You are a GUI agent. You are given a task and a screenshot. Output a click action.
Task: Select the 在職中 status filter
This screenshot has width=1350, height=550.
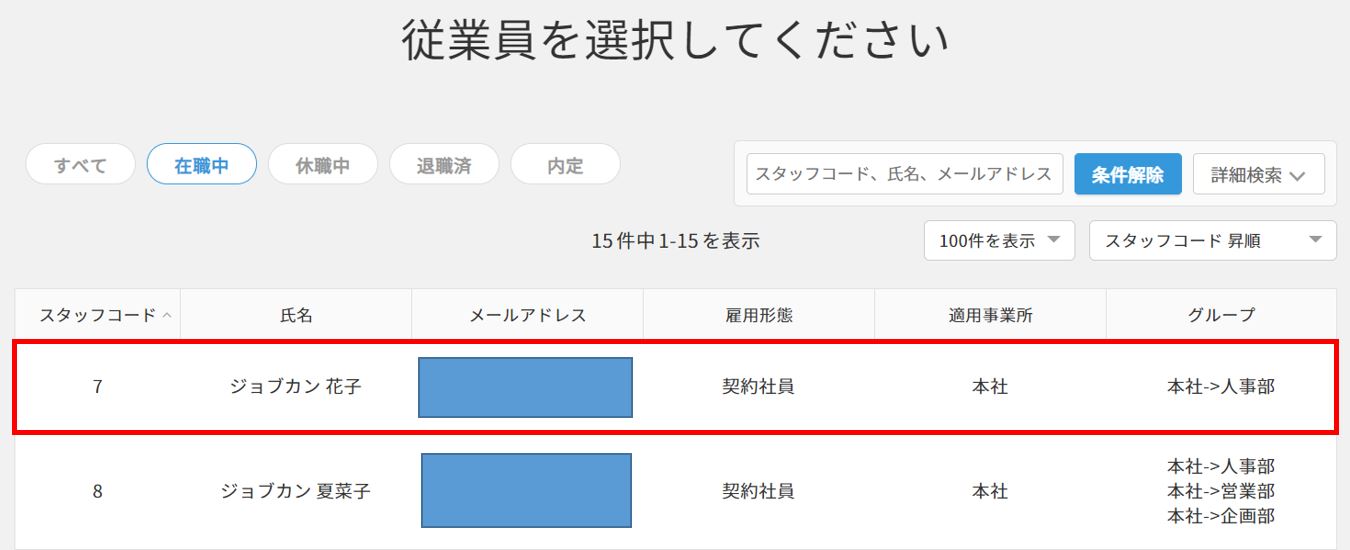[201, 166]
